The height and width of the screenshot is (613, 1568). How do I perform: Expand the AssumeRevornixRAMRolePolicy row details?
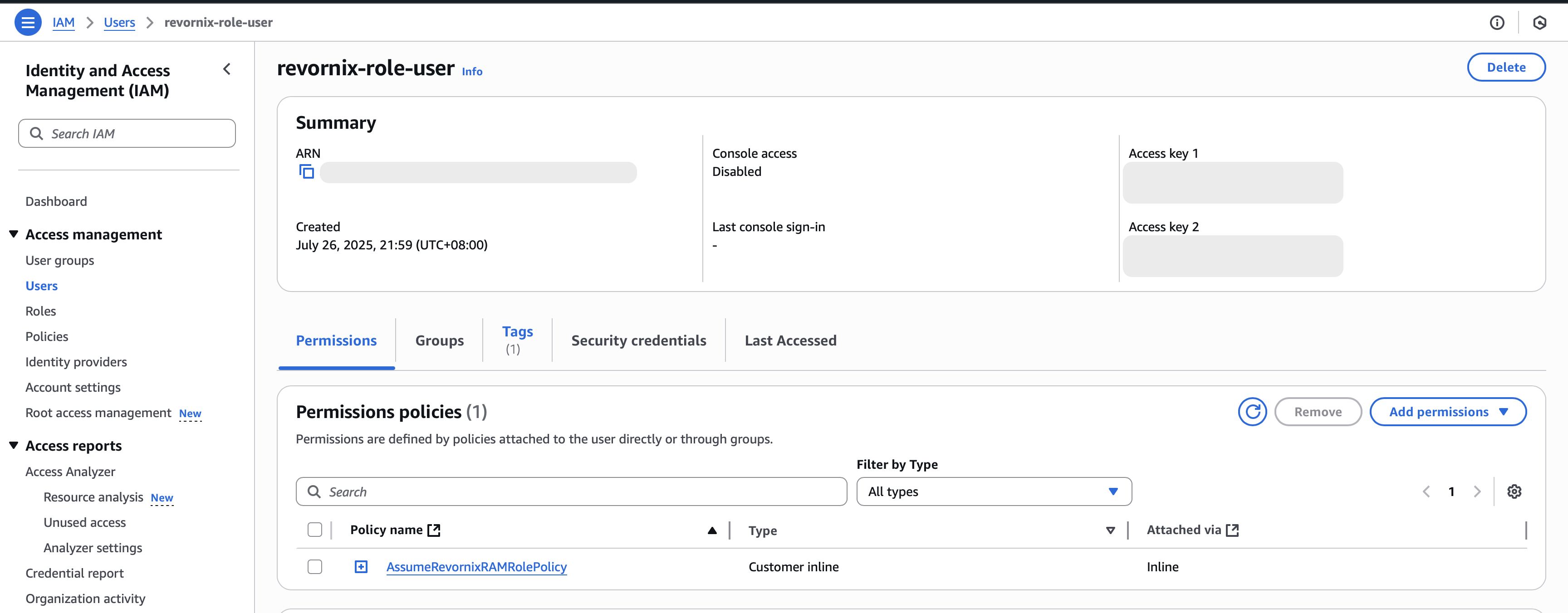(361, 567)
